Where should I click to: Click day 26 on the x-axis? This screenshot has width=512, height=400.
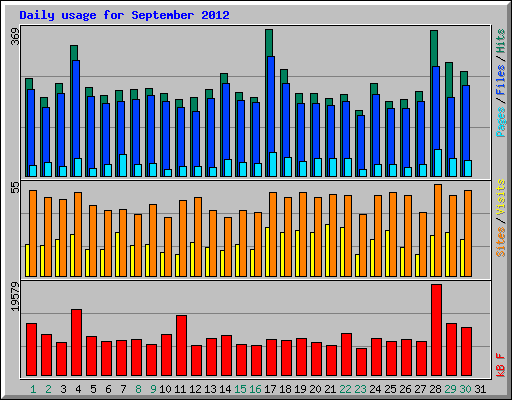(x=405, y=389)
